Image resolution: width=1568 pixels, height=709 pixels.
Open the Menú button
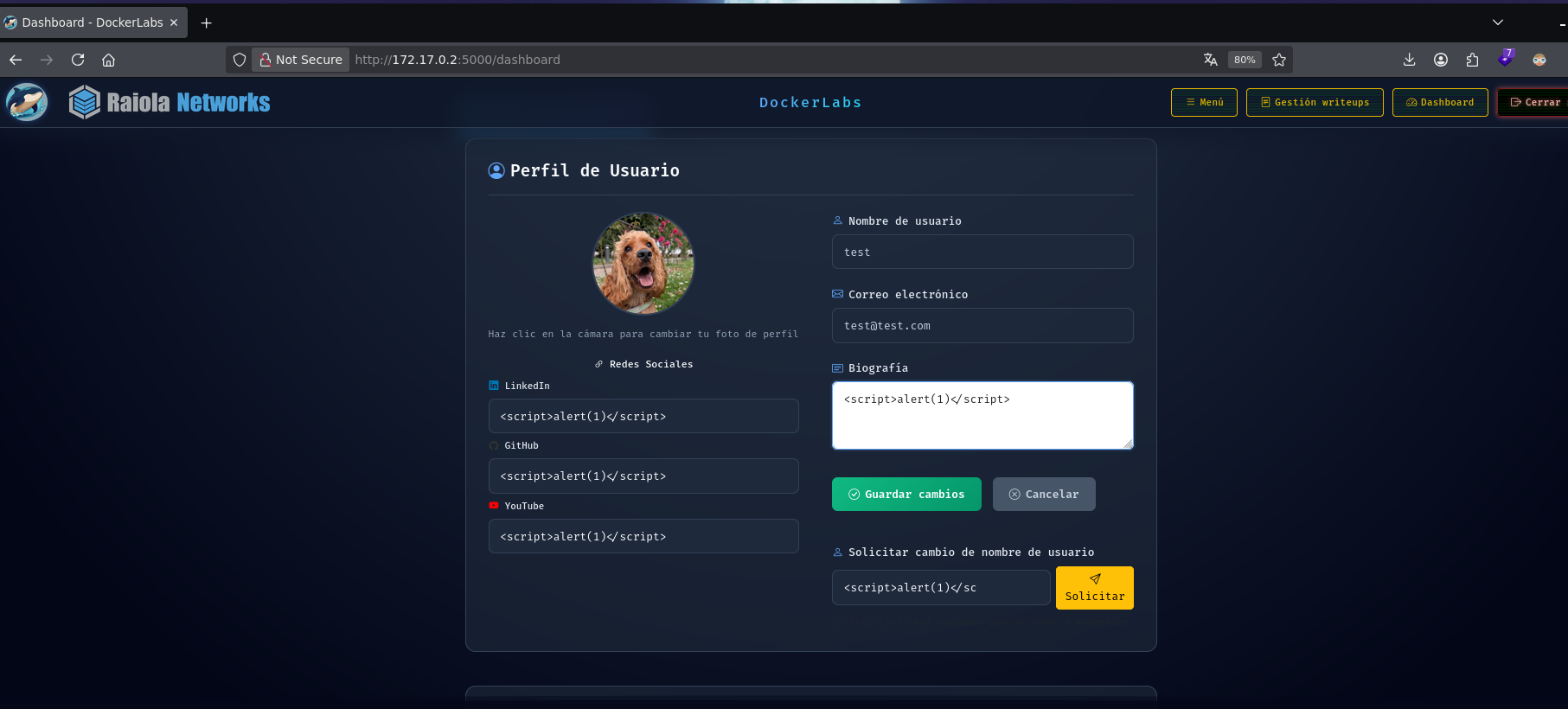(1204, 102)
